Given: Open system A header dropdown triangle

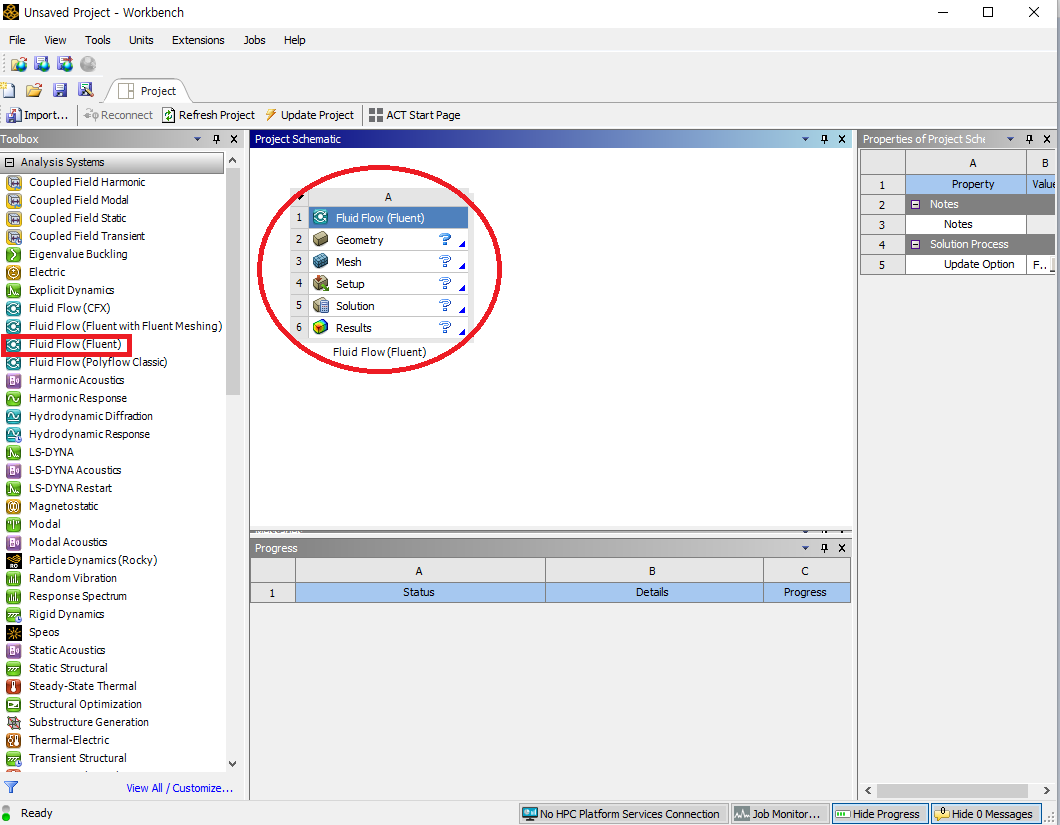Looking at the screenshot, I should tap(301, 197).
